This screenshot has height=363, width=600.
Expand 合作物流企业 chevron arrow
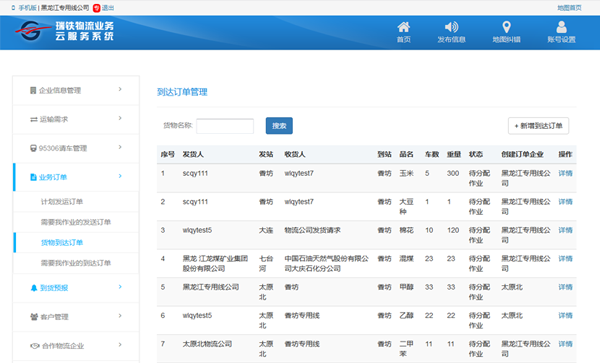pos(120,345)
